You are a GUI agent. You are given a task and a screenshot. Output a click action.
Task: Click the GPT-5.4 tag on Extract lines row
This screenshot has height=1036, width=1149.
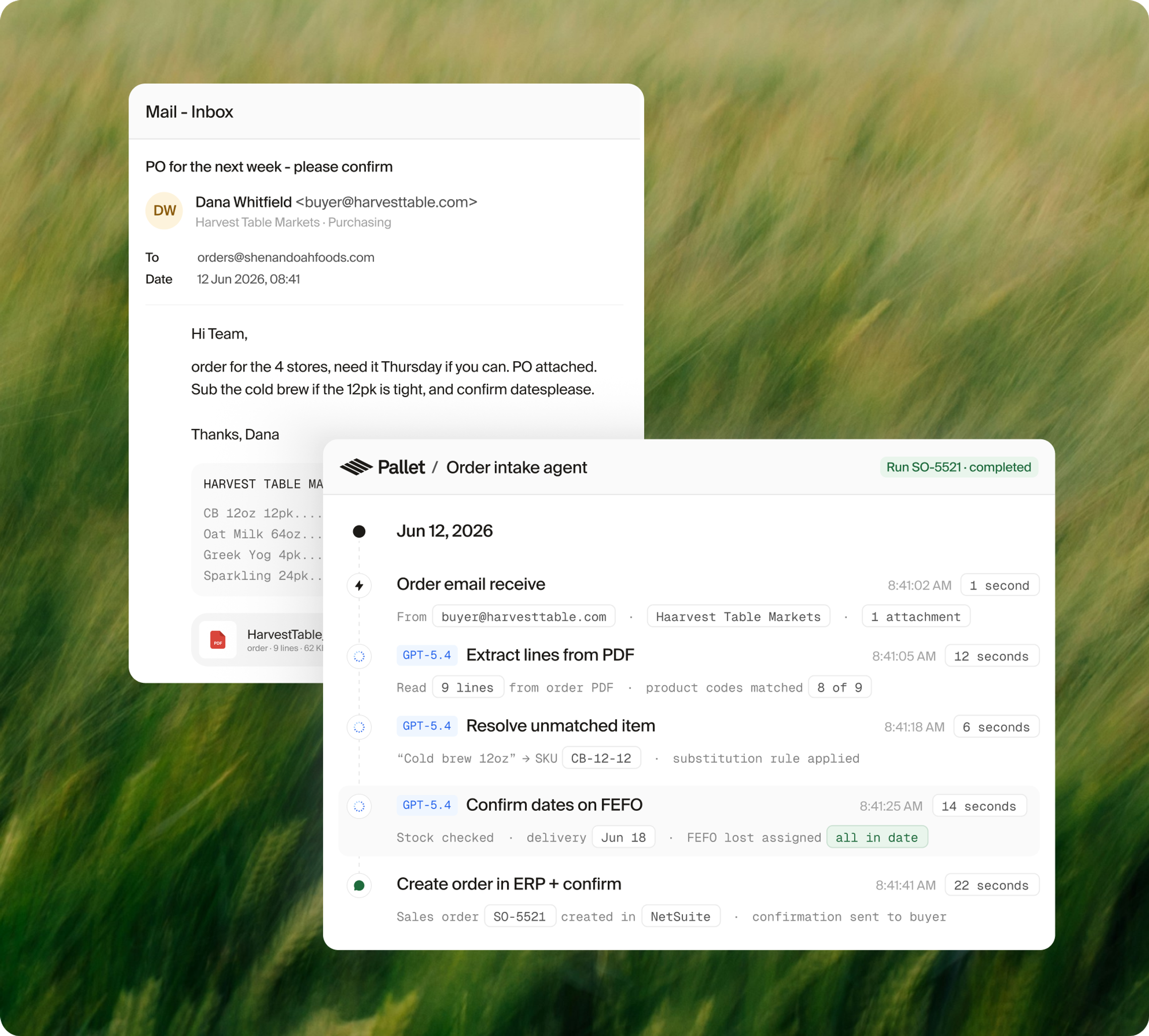[426, 655]
